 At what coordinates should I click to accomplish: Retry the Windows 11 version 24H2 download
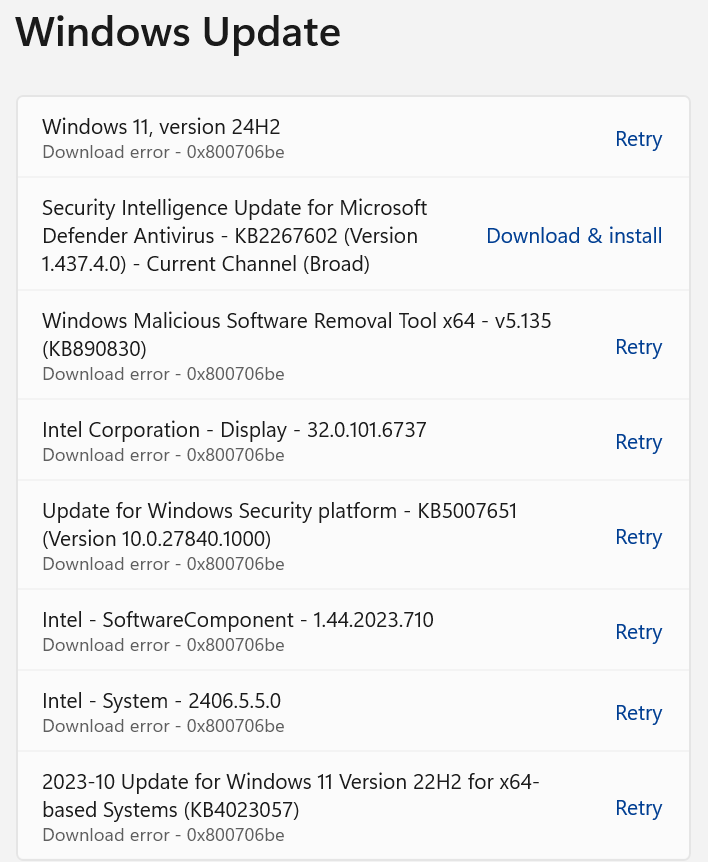point(638,139)
